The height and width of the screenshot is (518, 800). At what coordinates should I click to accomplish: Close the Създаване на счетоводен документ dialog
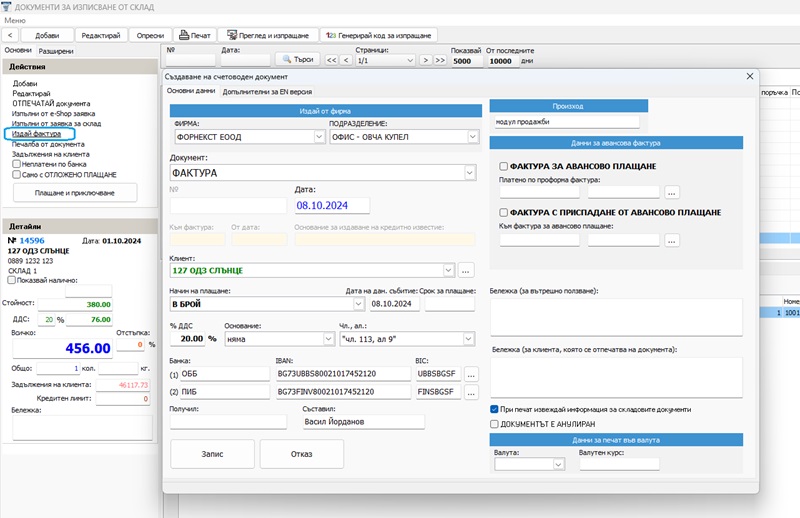pyautogui.click(x=749, y=76)
